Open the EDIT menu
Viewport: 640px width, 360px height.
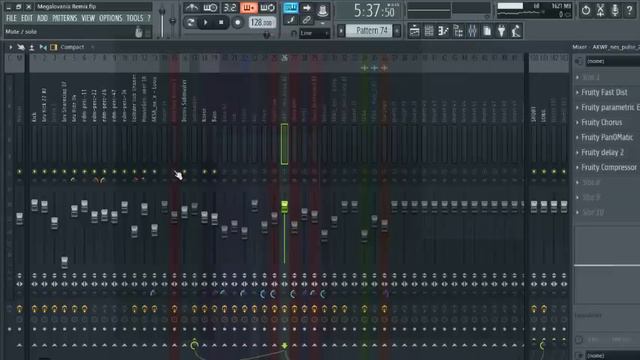click(27, 18)
